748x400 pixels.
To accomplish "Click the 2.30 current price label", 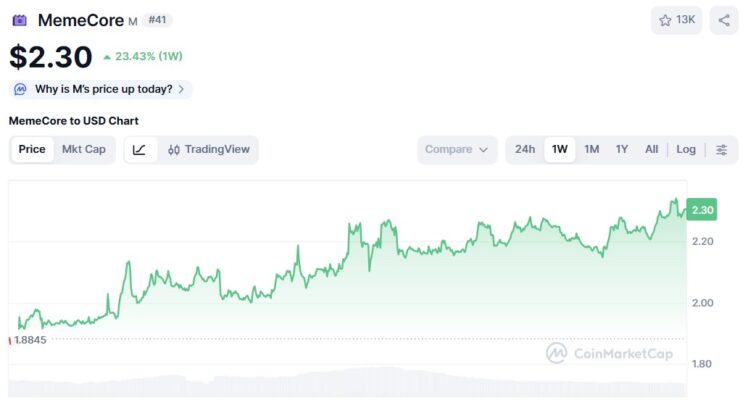I will pos(702,210).
